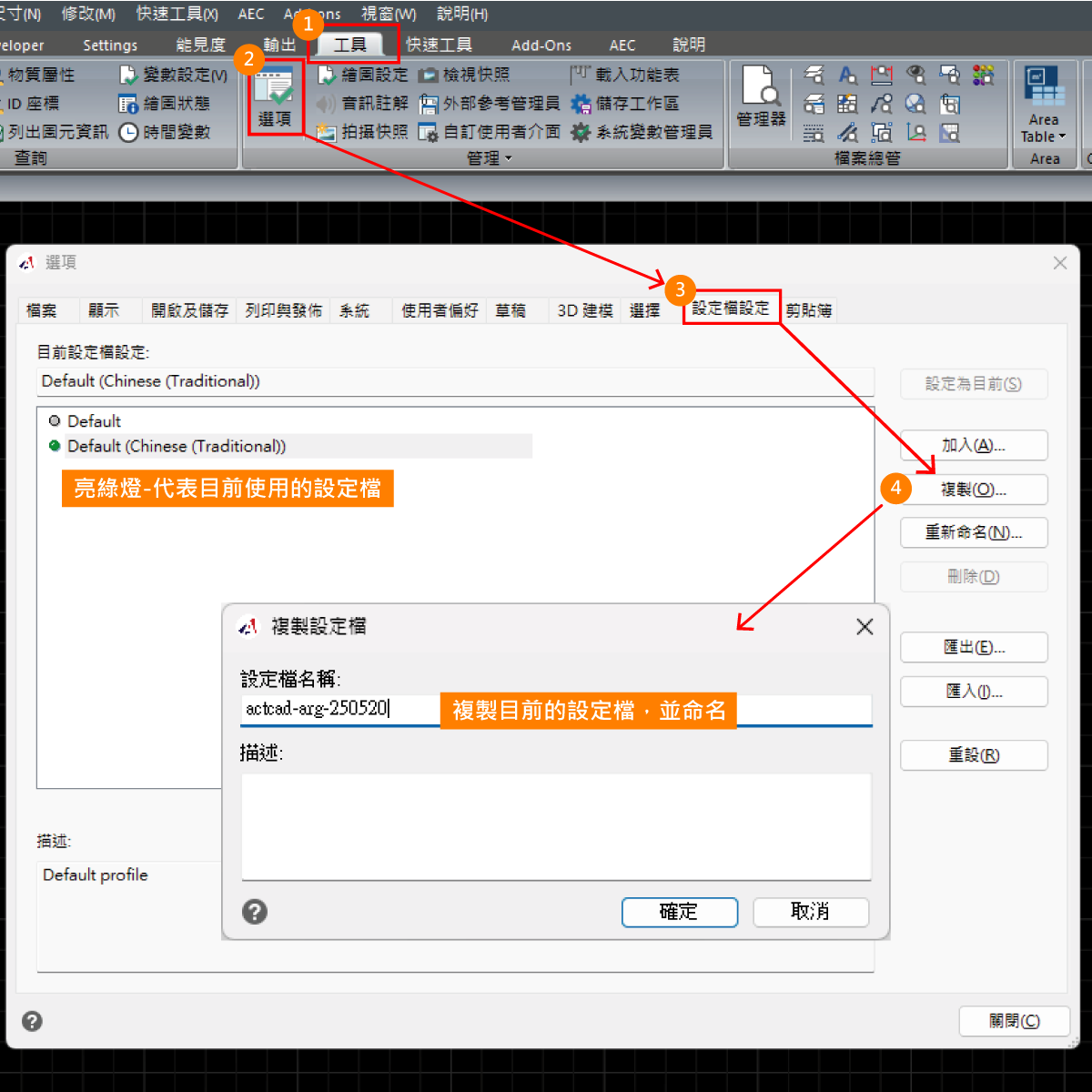The width and height of the screenshot is (1092, 1092).
Task: Click the explore multileader styles icon
Action: coord(881,104)
